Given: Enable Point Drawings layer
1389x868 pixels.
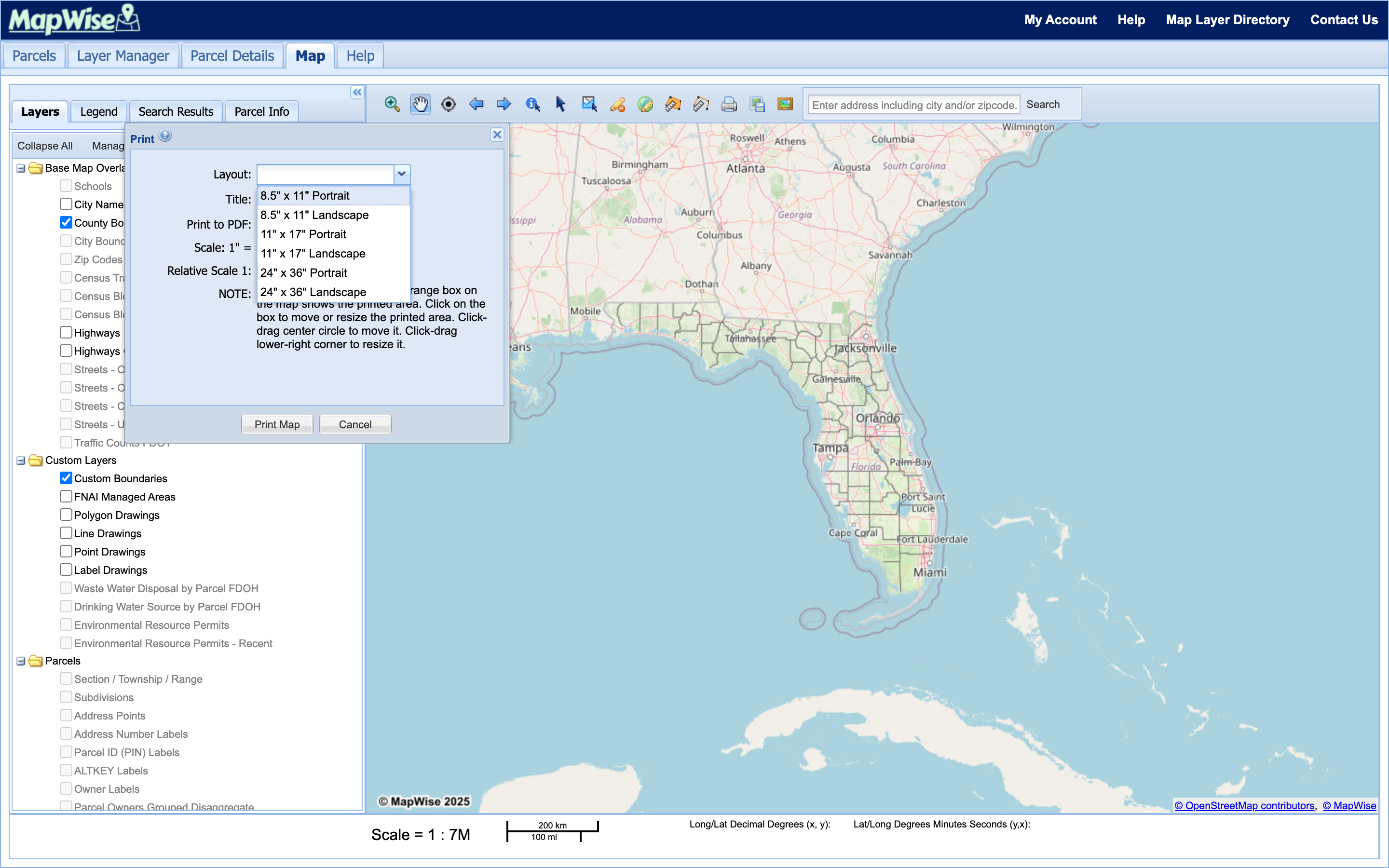Looking at the screenshot, I should point(66,552).
